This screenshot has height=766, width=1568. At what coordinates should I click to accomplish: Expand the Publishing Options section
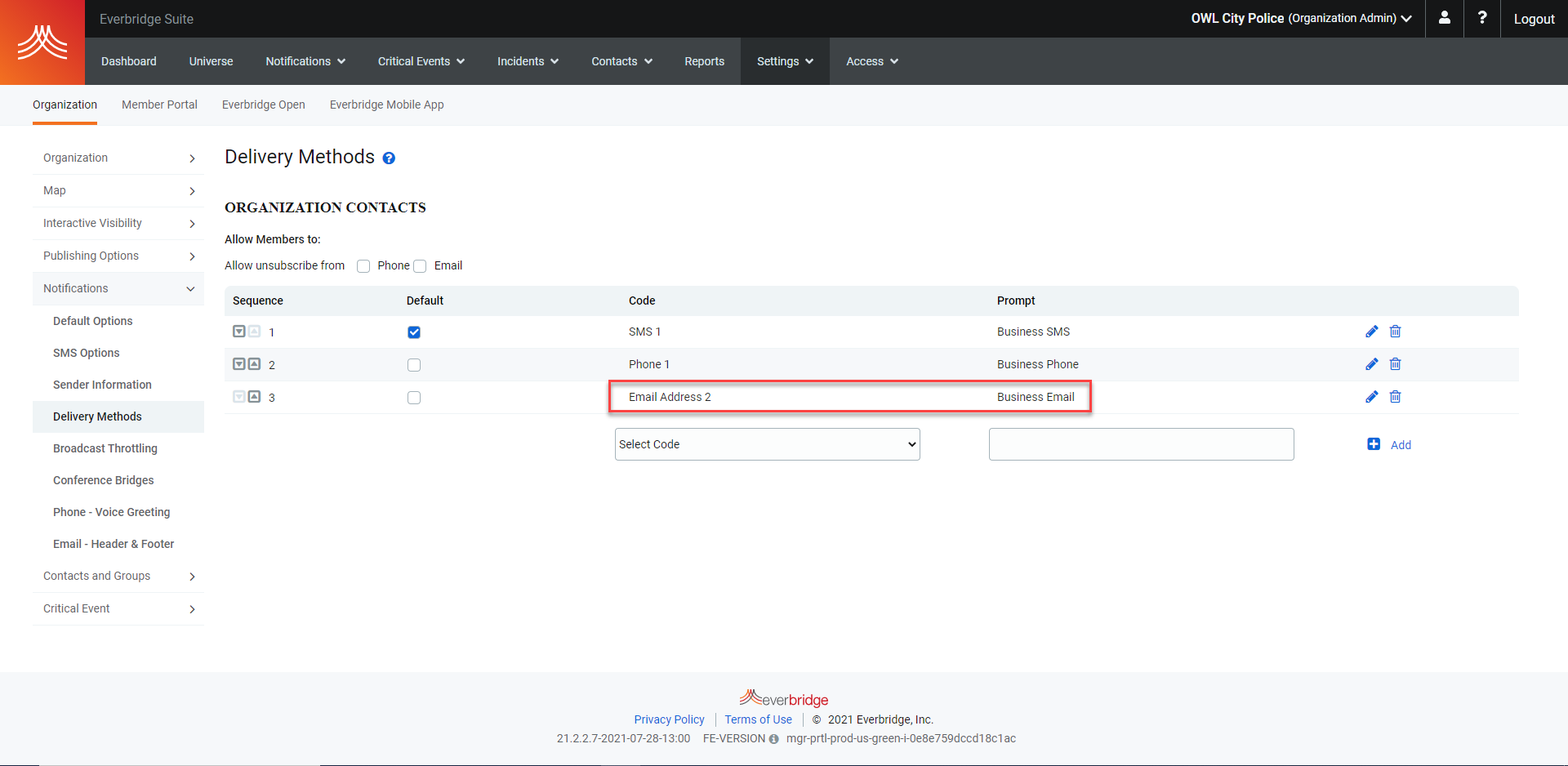click(x=118, y=256)
